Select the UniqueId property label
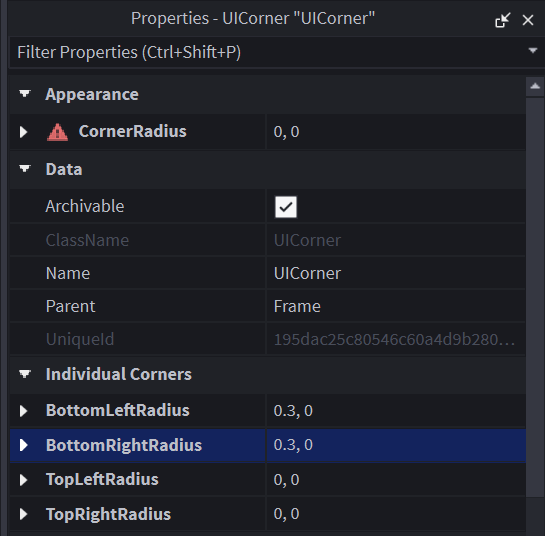 (80, 339)
